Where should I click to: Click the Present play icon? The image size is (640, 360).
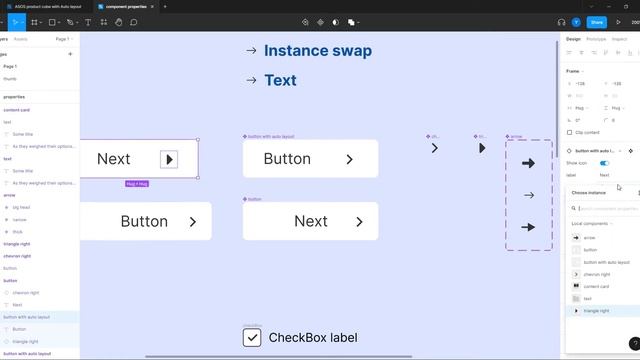(x=618, y=22)
